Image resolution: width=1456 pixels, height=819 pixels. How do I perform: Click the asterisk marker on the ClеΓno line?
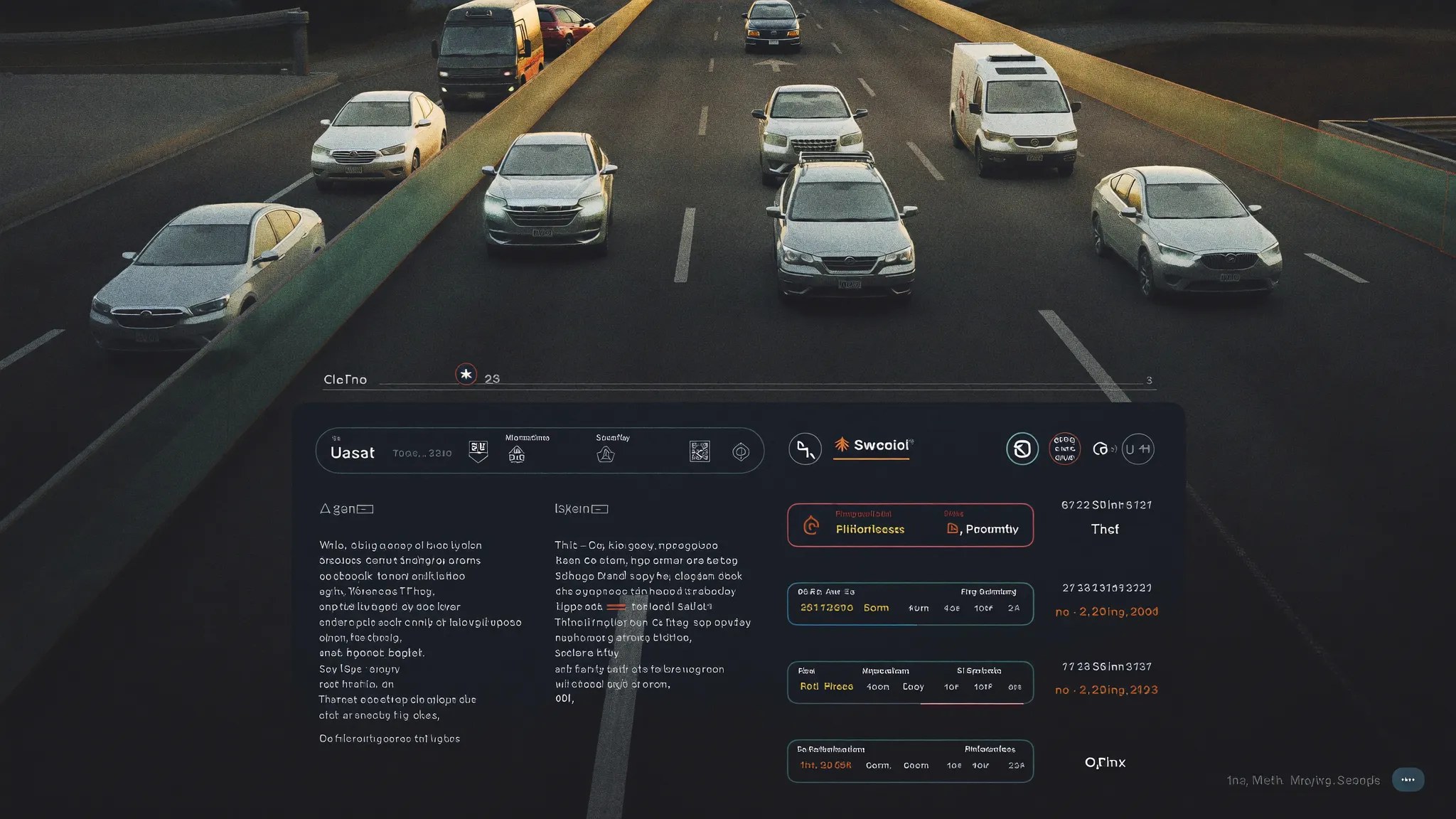[x=466, y=374]
